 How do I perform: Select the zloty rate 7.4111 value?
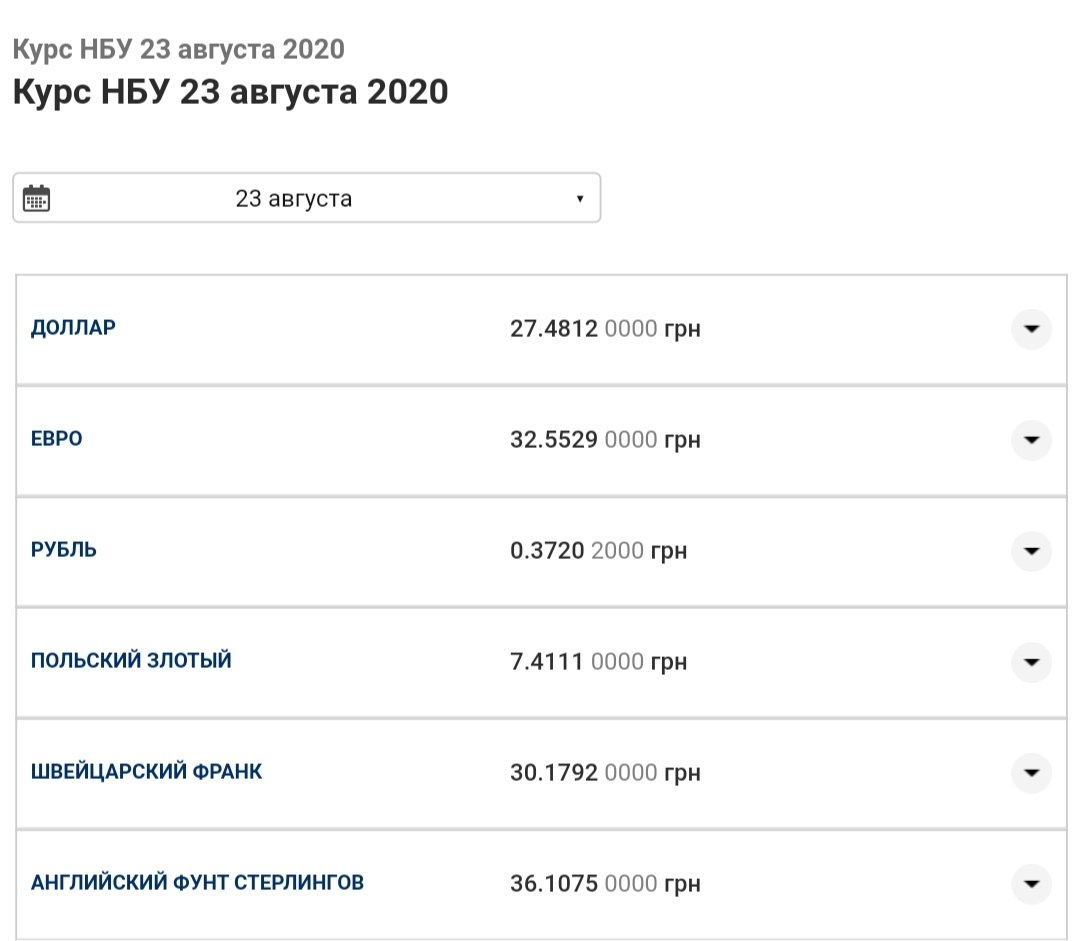point(547,662)
